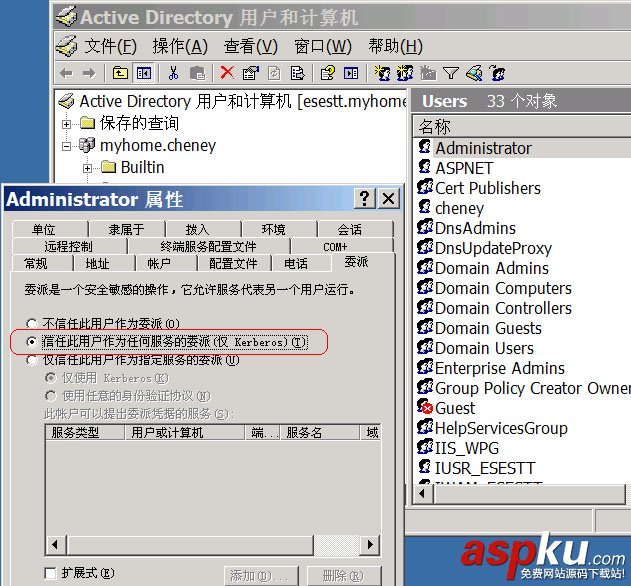This screenshot has height=586, width=631.
Task: Click the red Delete X toolbar icon
Action: click(227, 73)
